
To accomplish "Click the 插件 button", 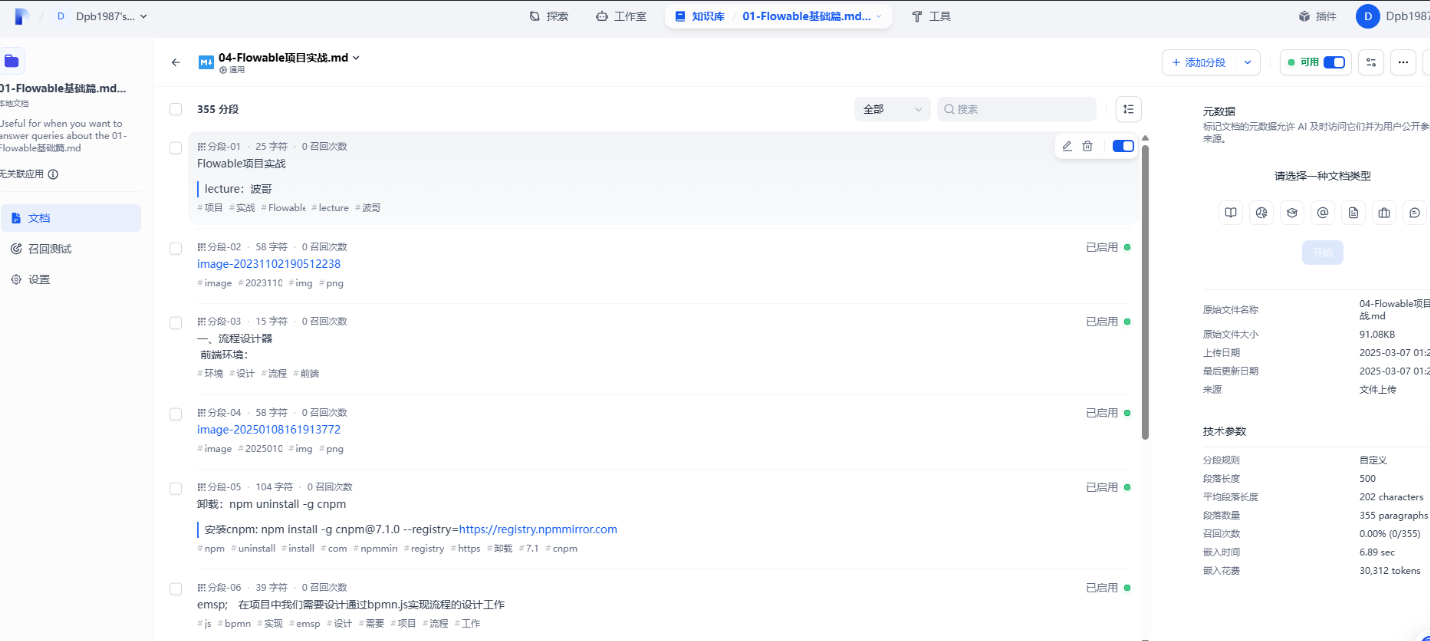I will pos(1317,16).
